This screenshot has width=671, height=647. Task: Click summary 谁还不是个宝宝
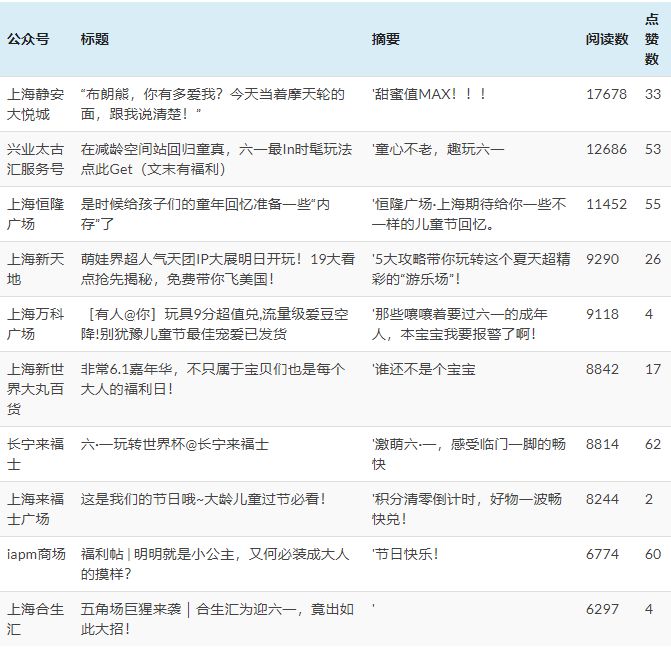424,369
